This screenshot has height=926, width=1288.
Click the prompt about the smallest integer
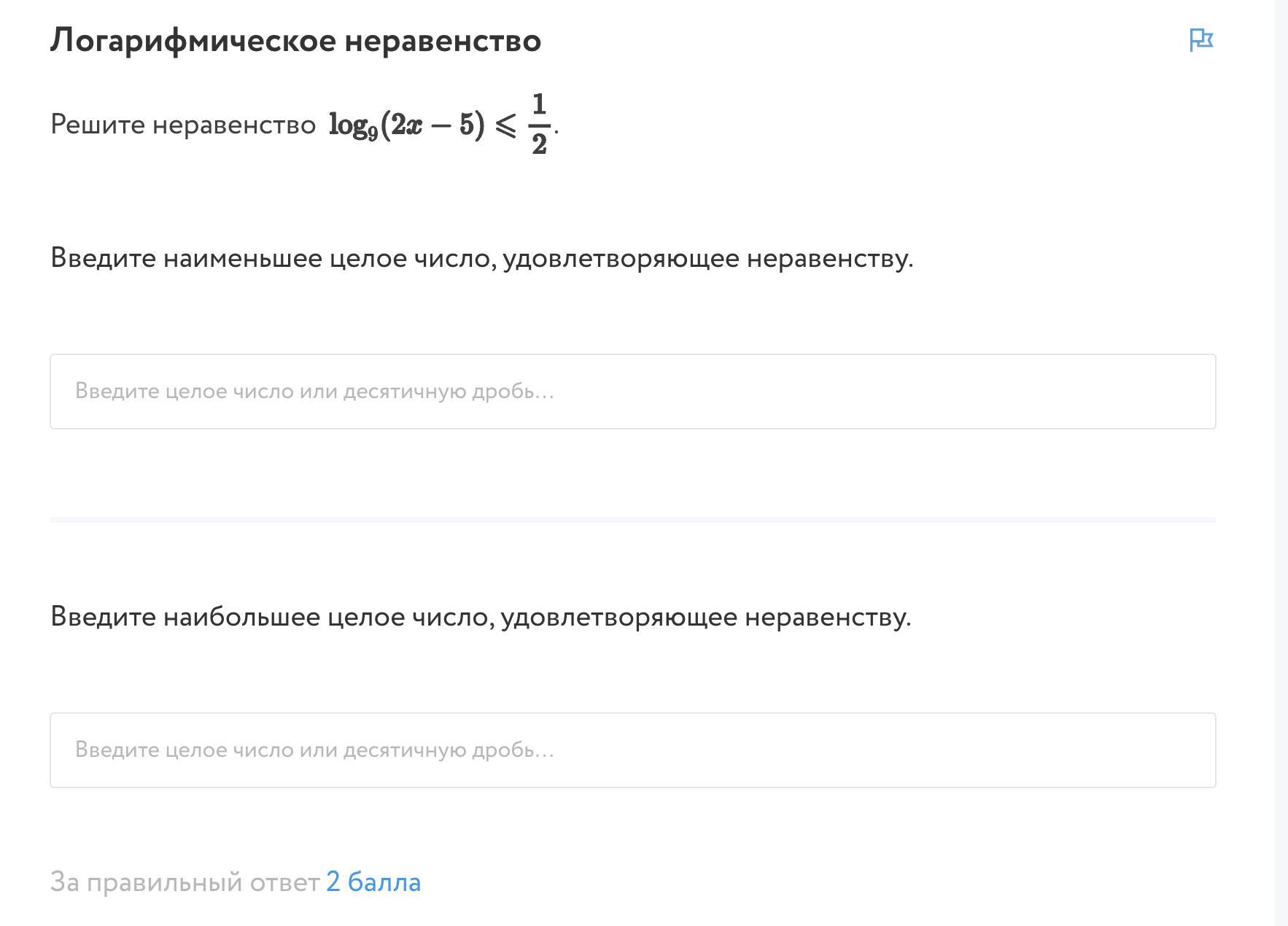(481, 258)
